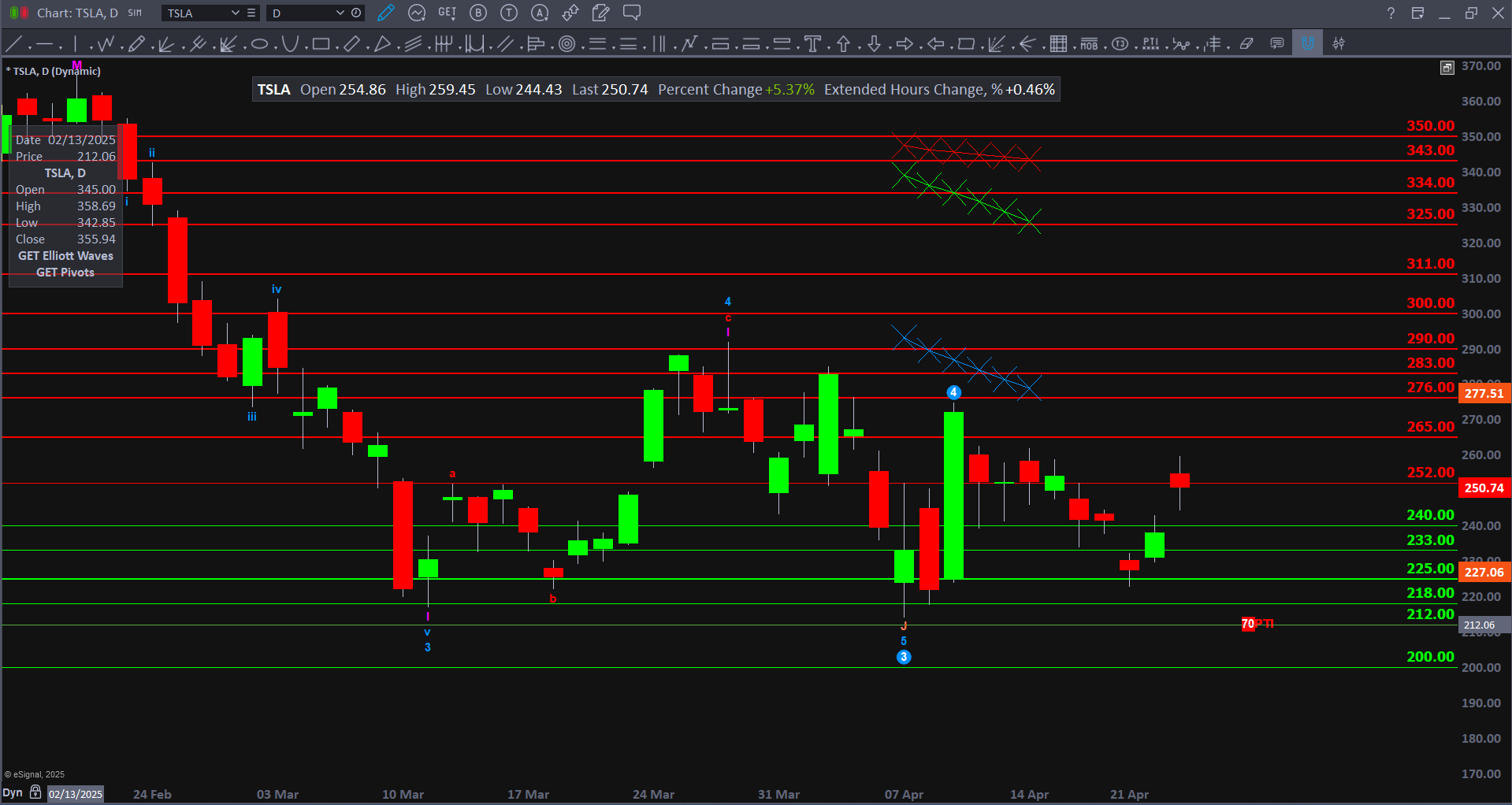Select the rectangle drawing tool

[x=321, y=44]
